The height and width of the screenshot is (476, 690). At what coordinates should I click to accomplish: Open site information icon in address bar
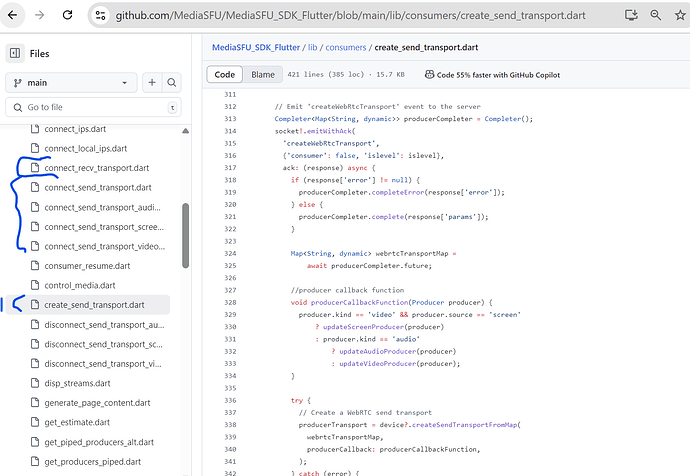[100, 15]
